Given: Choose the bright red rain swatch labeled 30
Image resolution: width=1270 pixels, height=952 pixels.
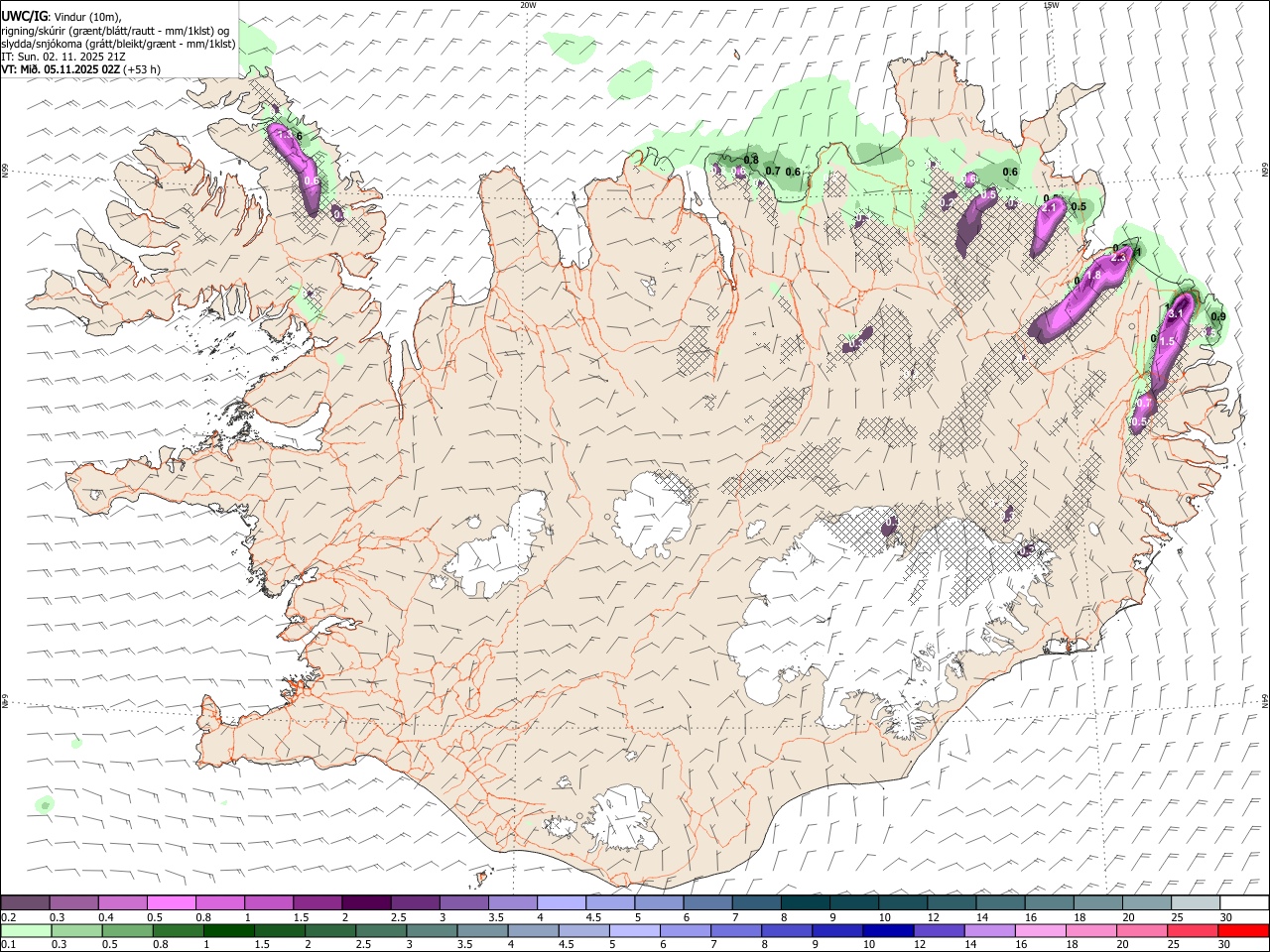Looking at the screenshot, I should click(x=1242, y=930).
